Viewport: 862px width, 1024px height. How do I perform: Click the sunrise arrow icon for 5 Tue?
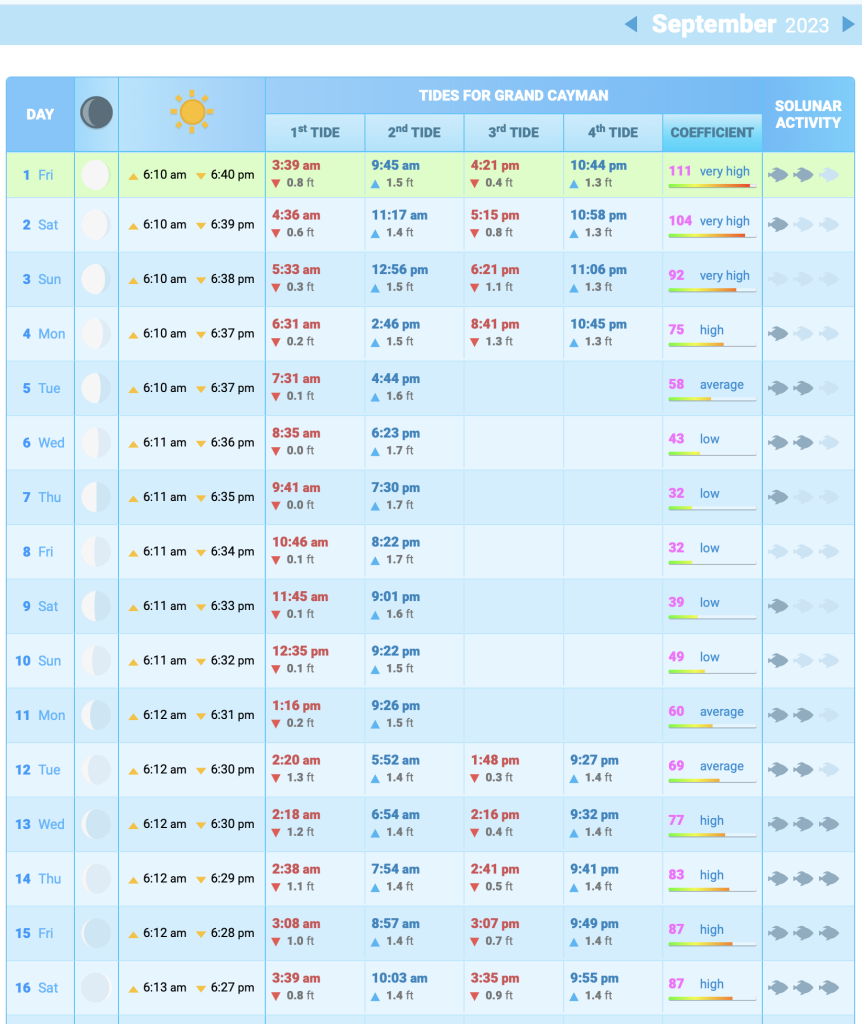tap(133, 389)
